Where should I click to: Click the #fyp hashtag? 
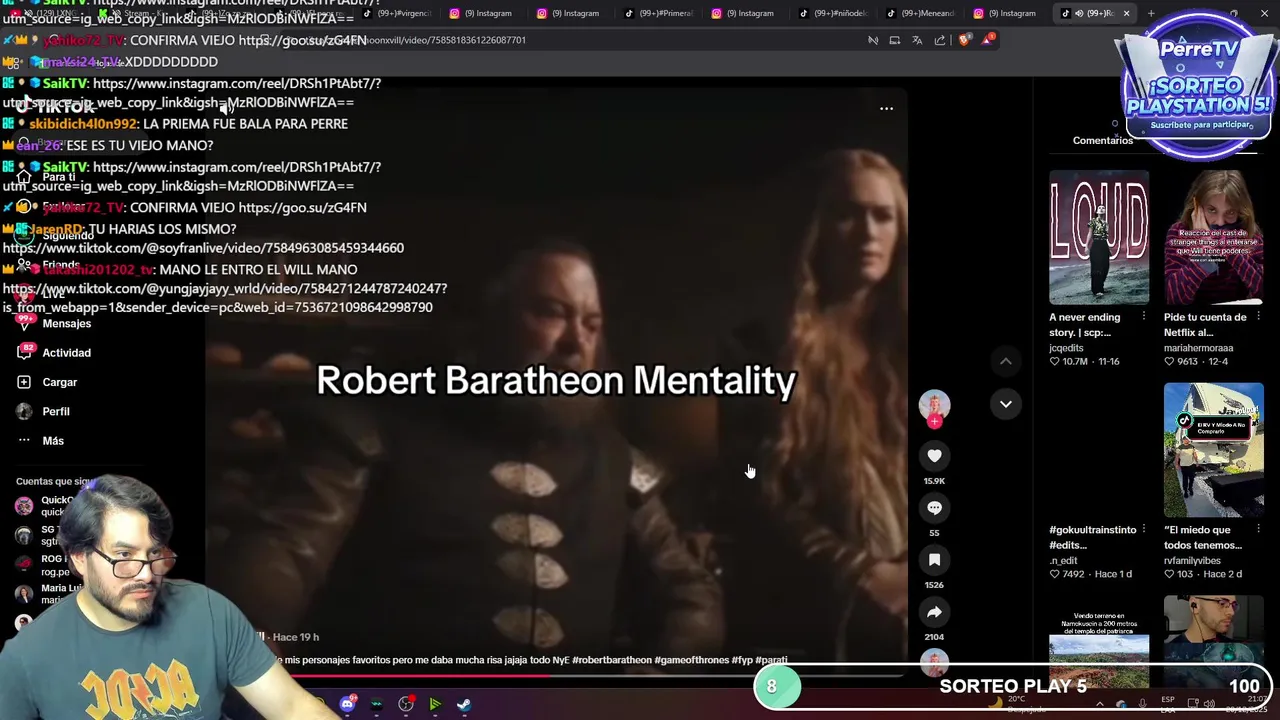point(743,660)
